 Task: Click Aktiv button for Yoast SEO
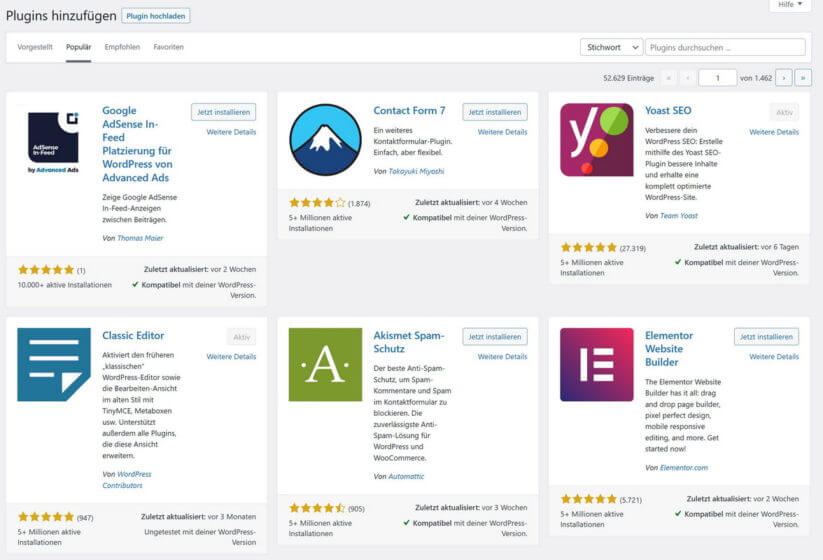pos(784,112)
